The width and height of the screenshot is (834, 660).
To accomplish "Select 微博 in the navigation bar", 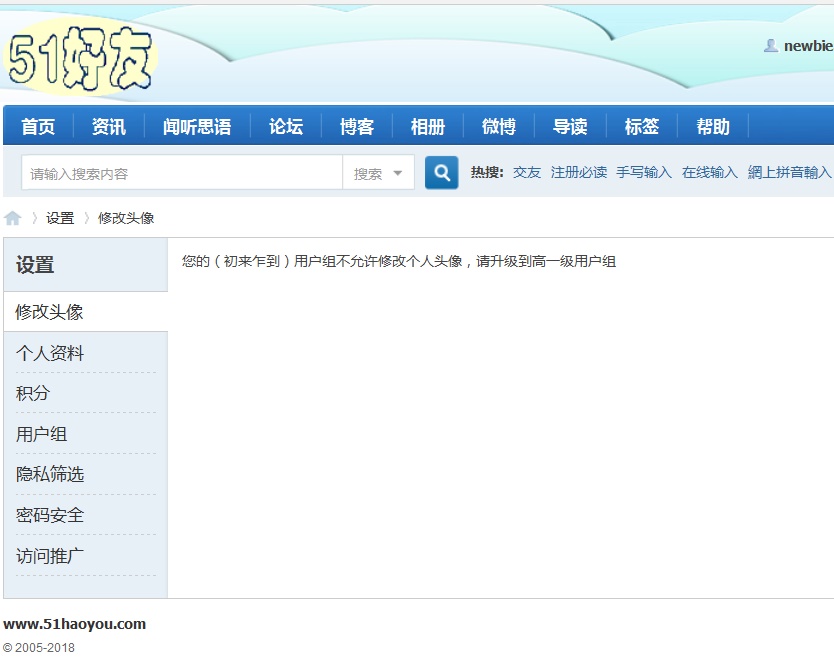I will click(499, 127).
